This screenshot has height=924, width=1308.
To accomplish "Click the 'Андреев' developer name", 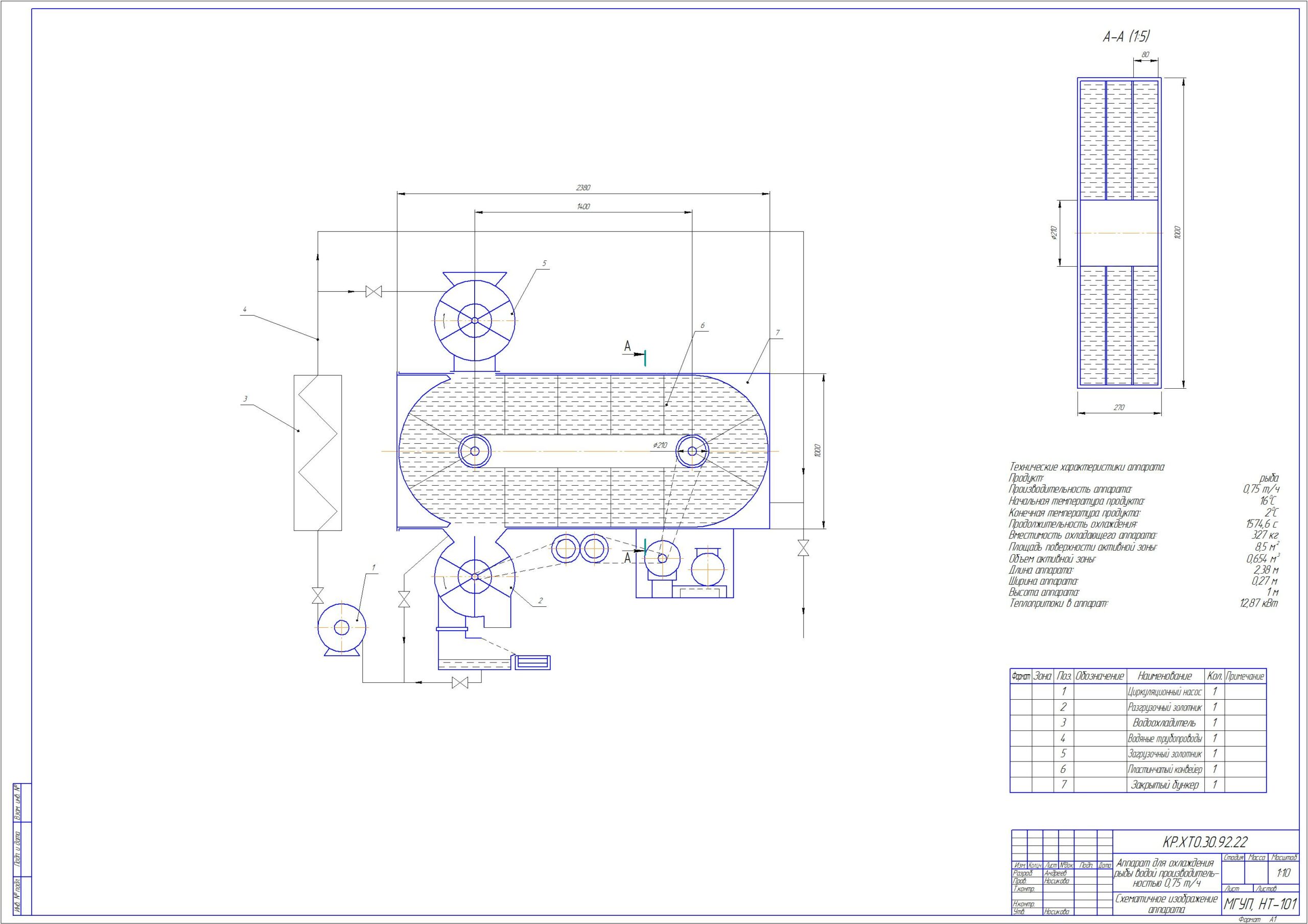I will click(x=1055, y=873).
